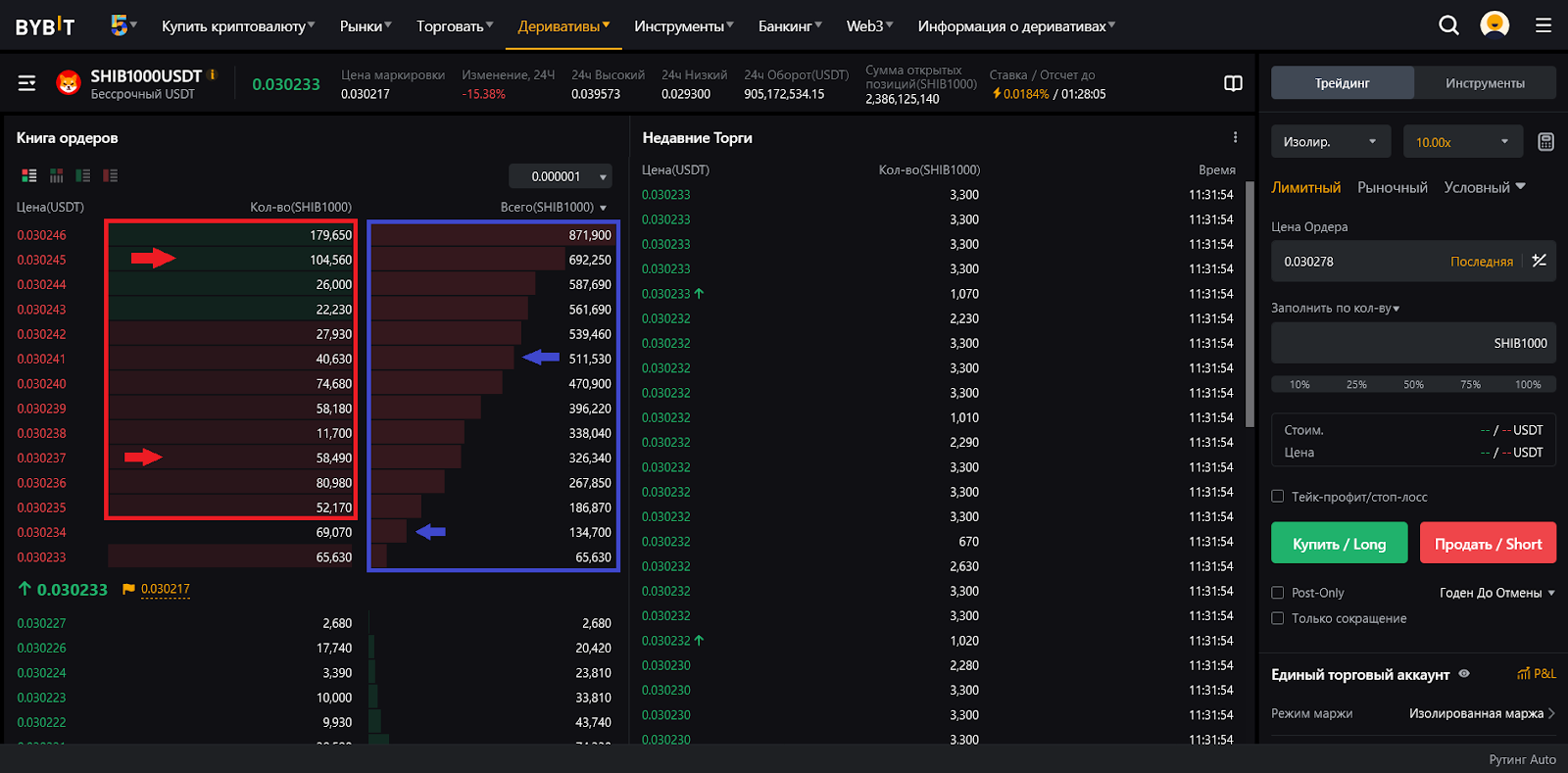Open Изолир. margin mode dropdown

pyautogui.click(x=1331, y=142)
